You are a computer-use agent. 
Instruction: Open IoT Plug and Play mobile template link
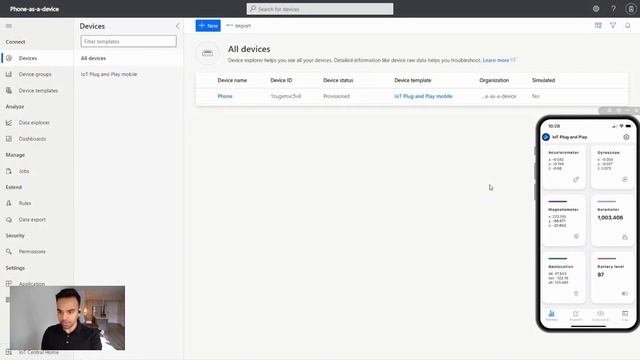[x=423, y=96]
